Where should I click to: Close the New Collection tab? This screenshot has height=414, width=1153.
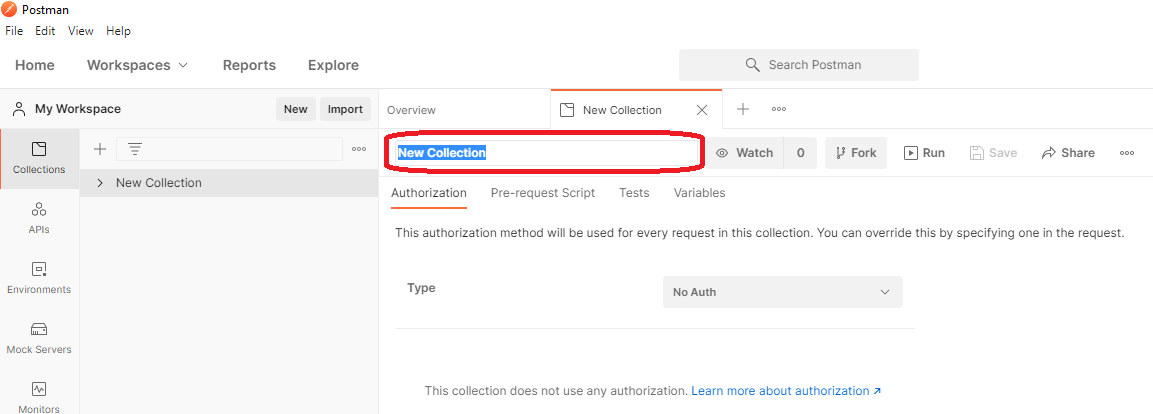pos(702,110)
